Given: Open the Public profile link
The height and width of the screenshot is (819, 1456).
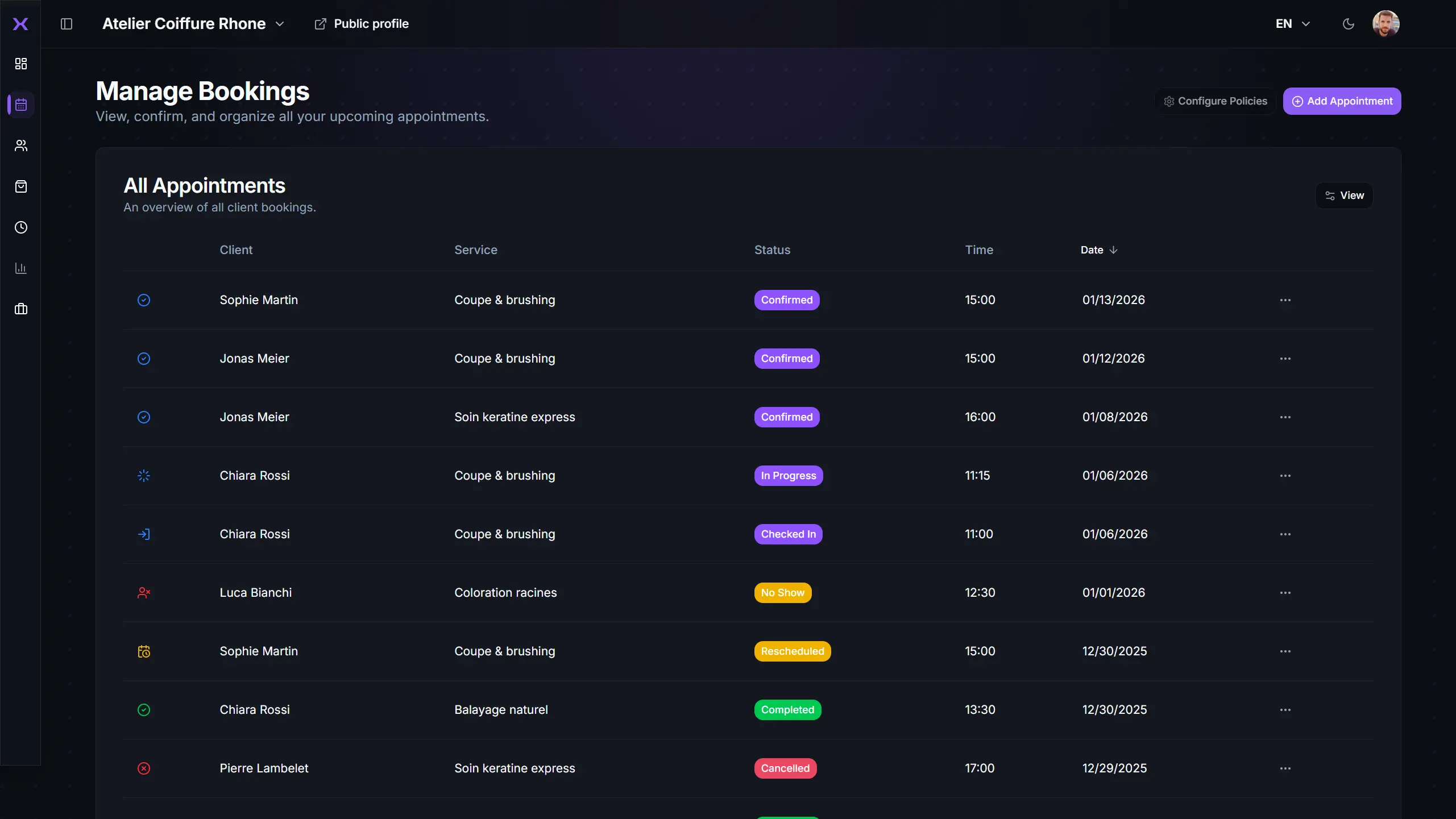Looking at the screenshot, I should pyautogui.click(x=362, y=24).
